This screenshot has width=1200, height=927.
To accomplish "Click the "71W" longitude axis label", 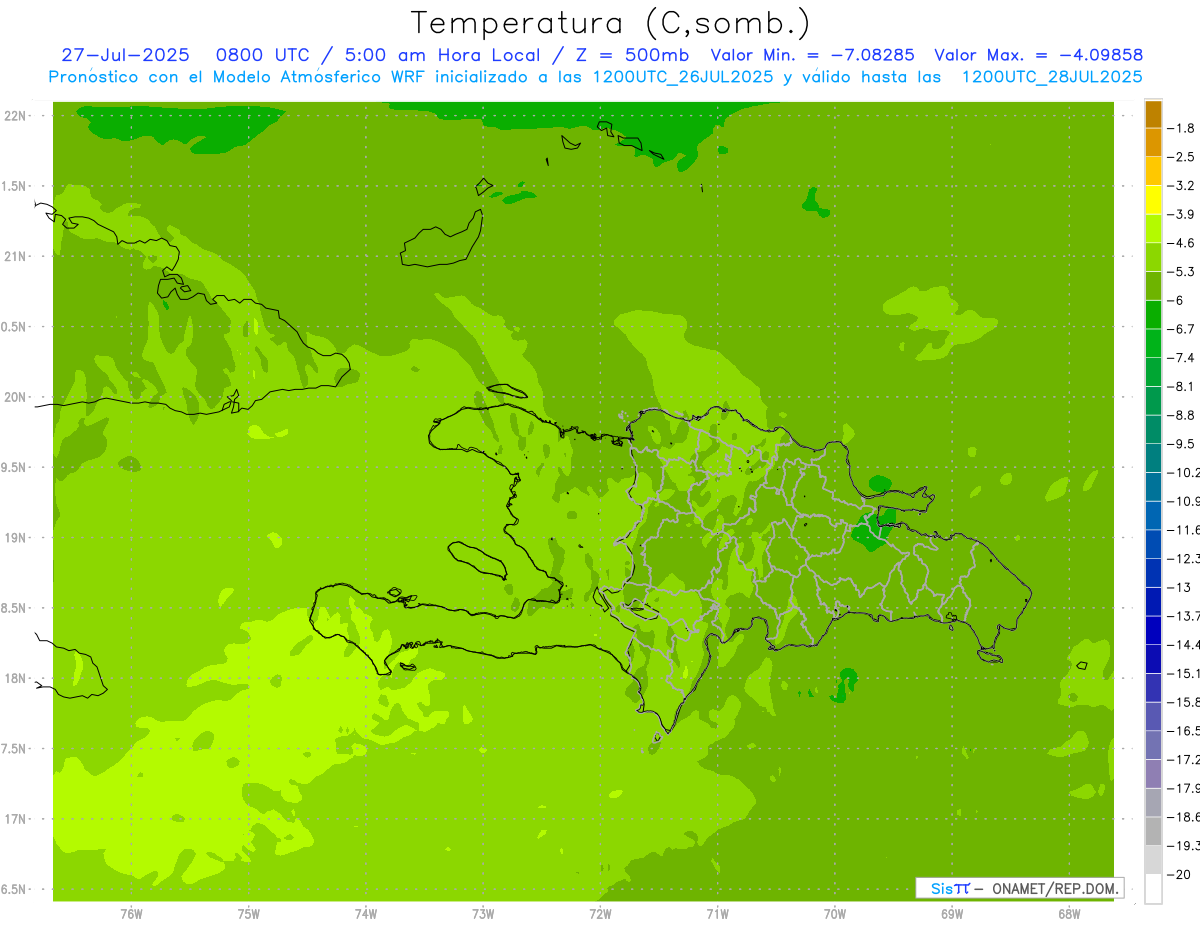I will [717, 914].
